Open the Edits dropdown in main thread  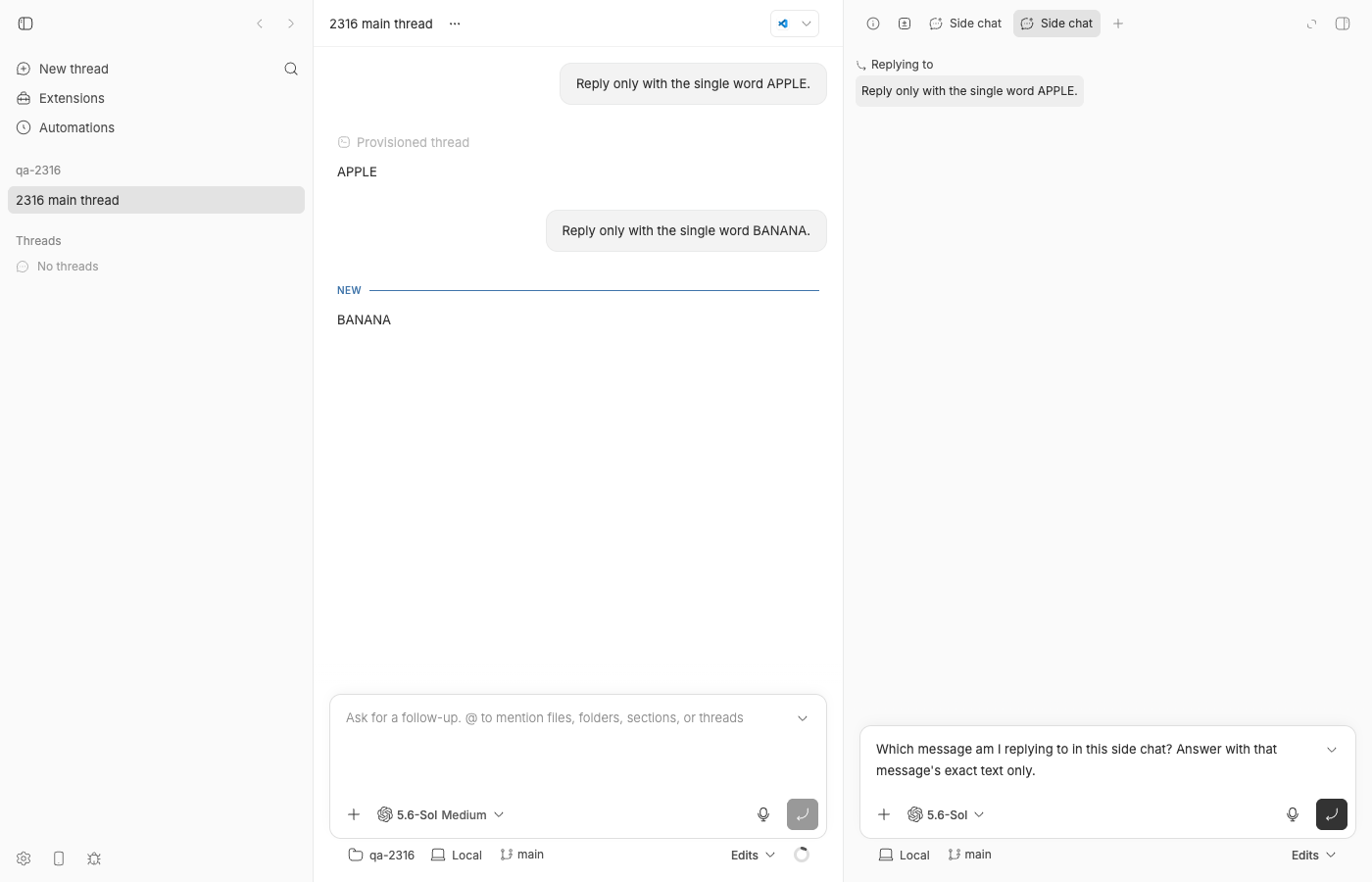753,855
